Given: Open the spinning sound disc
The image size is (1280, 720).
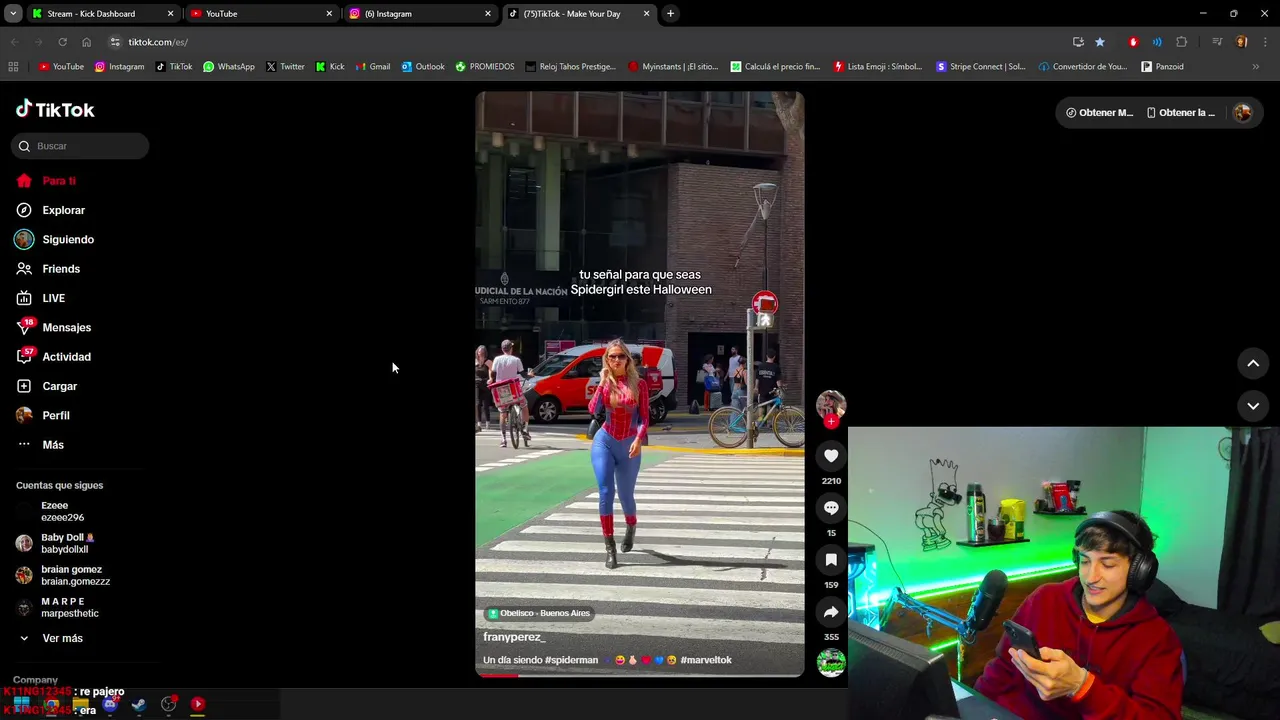Looking at the screenshot, I should (831, 663).
